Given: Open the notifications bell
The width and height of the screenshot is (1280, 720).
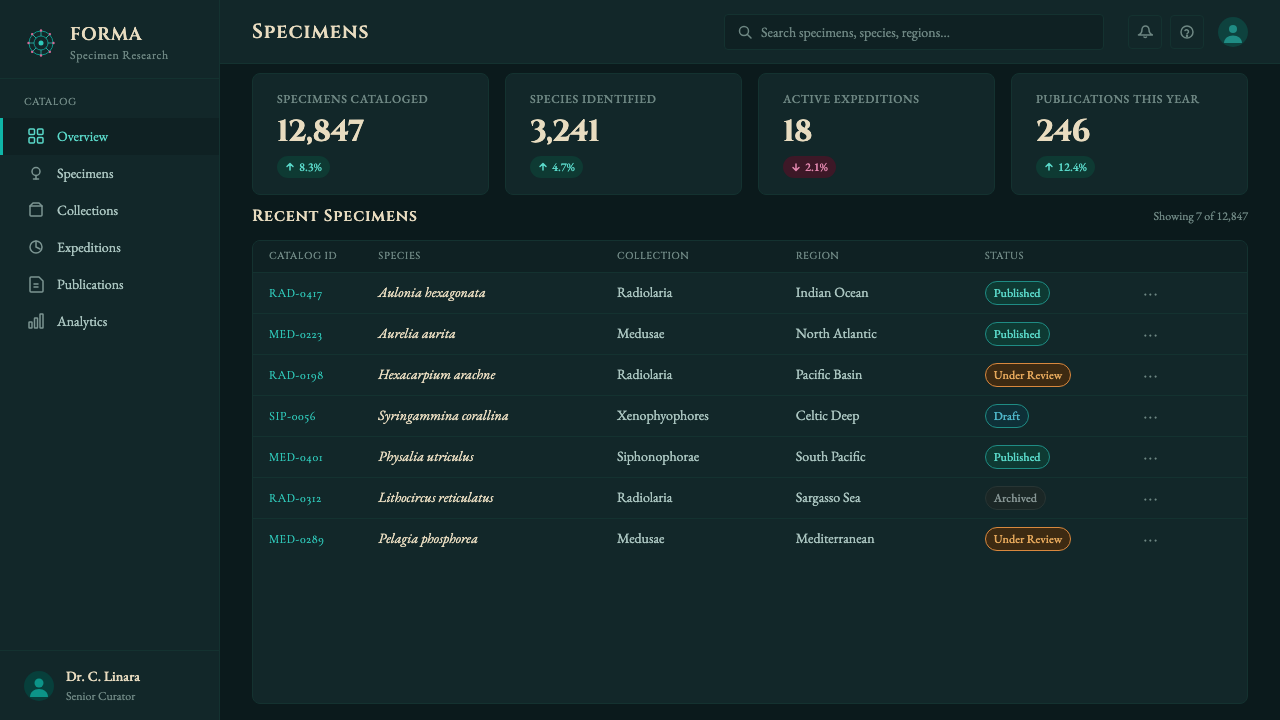Looking at the screenshot, I should [x=1145, y=32].
